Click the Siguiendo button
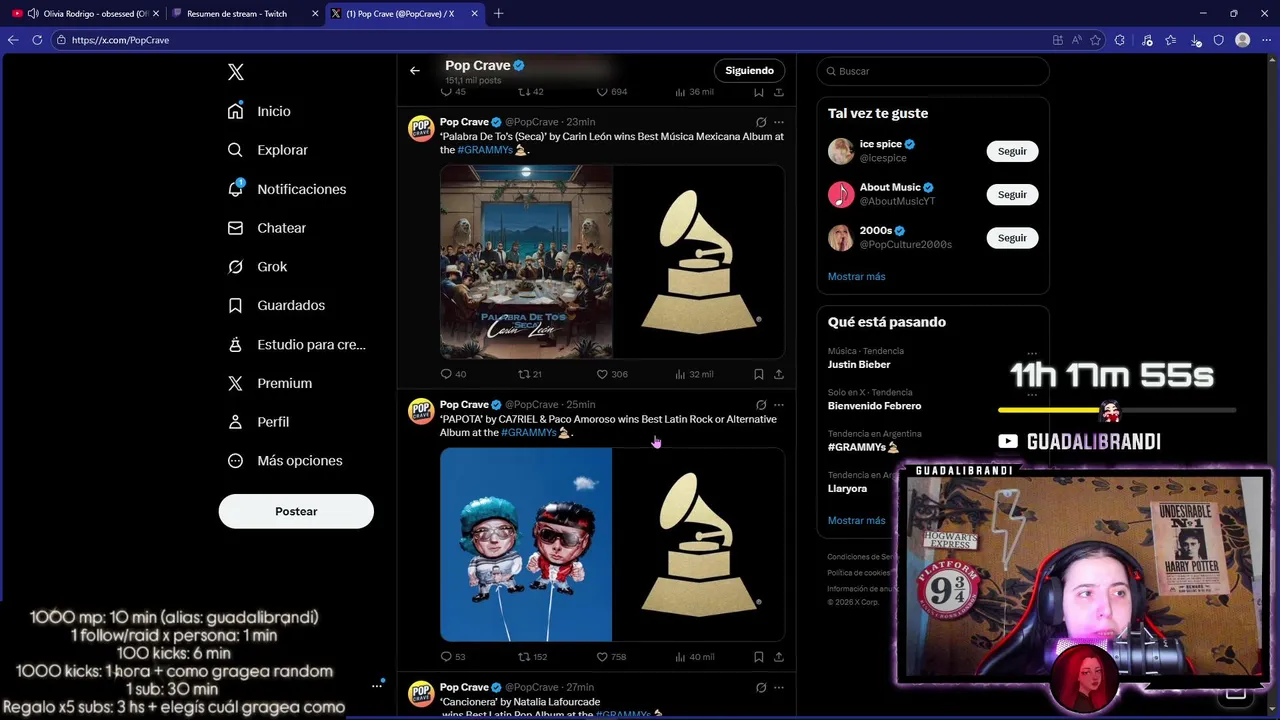The height and width of the screenshot is (720, 1280). 749,71
